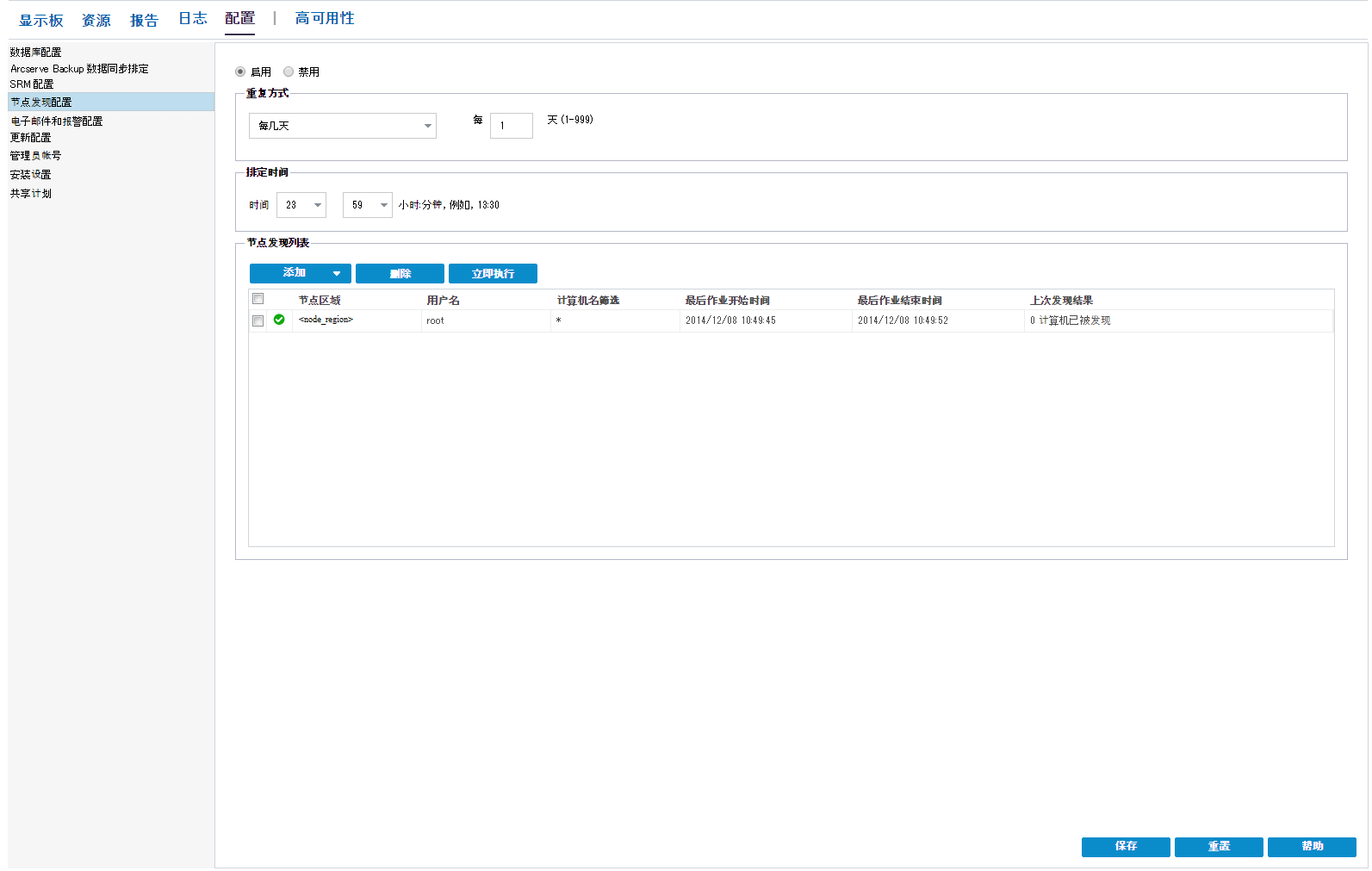Select the 禁用 radio button
1372x871 pixels.
click(x=289, y=72)
